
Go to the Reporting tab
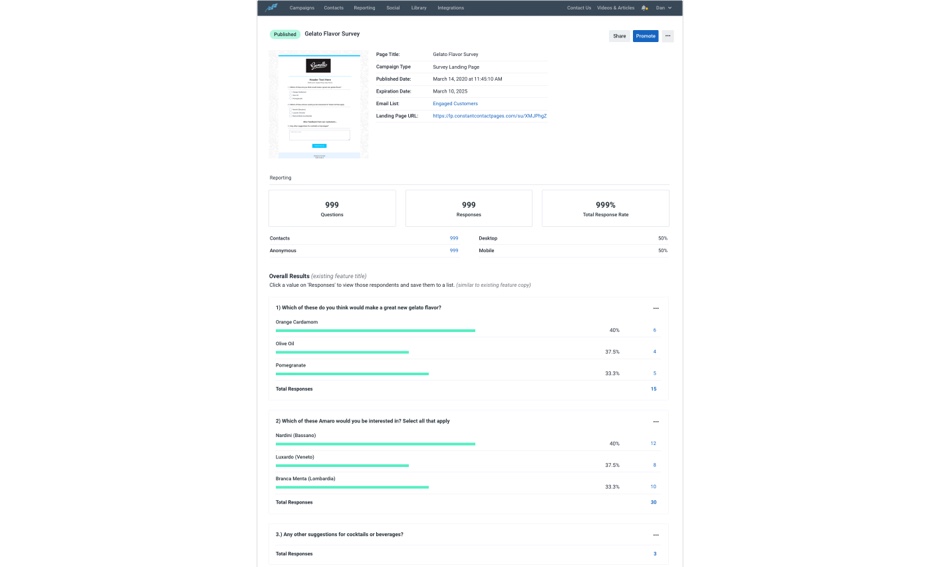point(364,8)
